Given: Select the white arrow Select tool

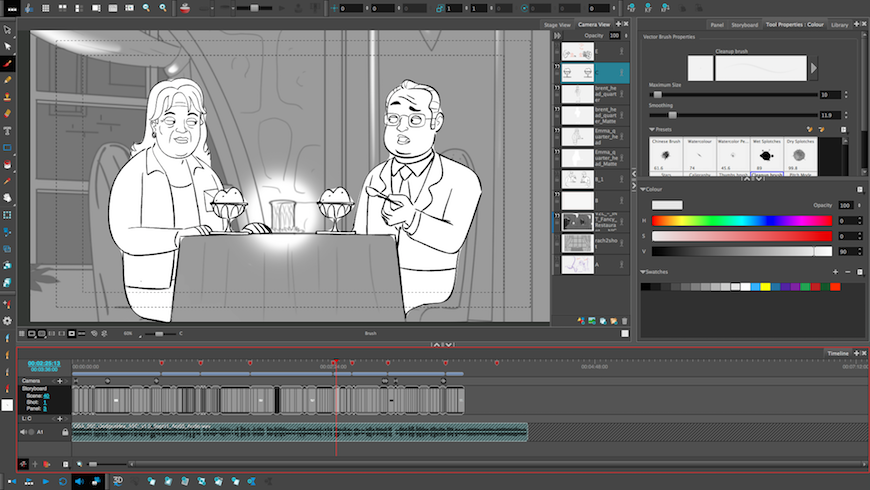Looking at the screenshot, I should [x=7, y=46].
